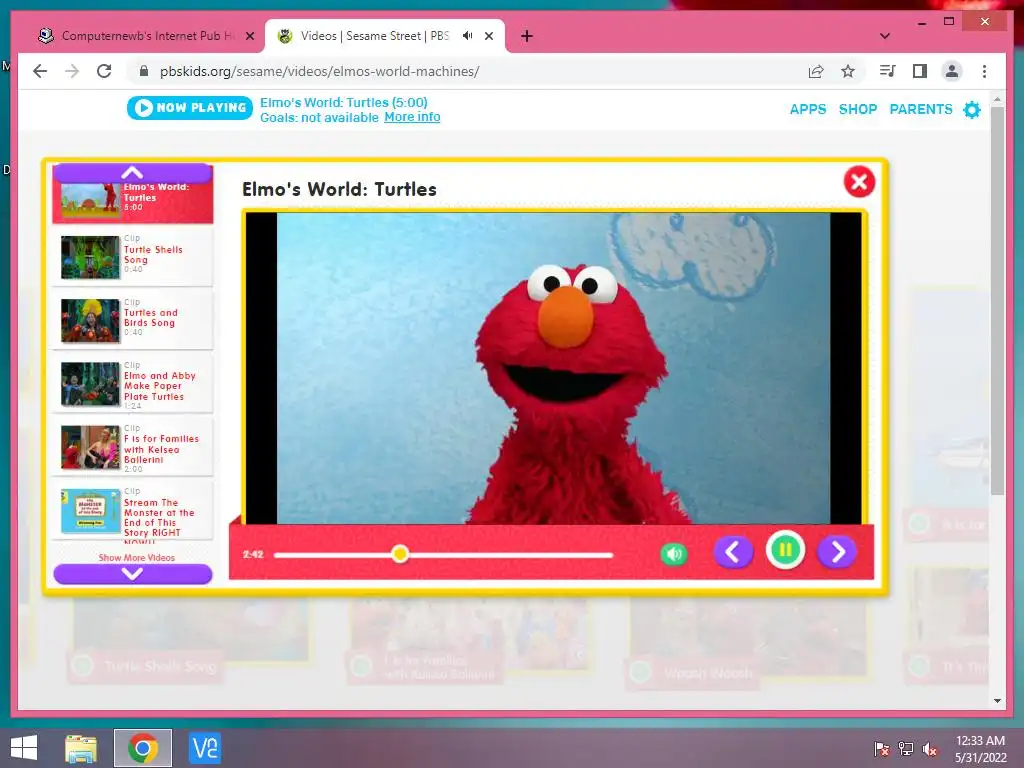Screen dimensions: 1024x768
Task: Play the Turtles and Birds Song clip
Action: (x=133, y=319)
